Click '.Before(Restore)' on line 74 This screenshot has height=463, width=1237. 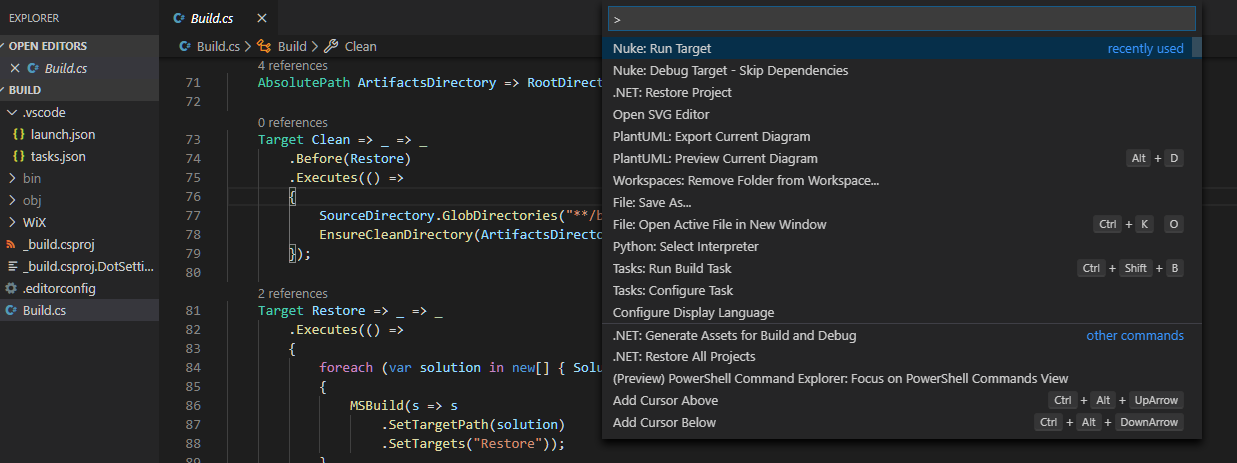(x=350, y=158)
